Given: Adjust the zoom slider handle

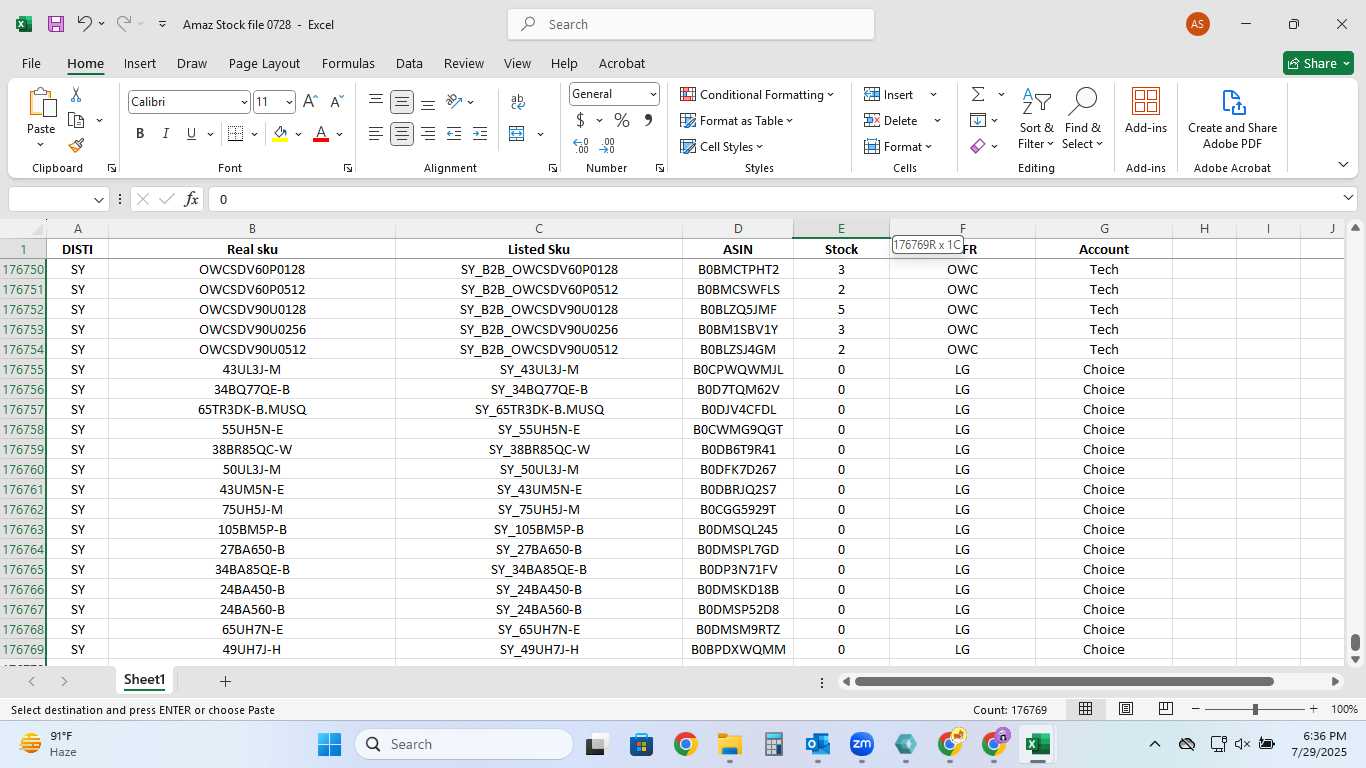Looking at the screenshot, I should tap(1255, 709).
